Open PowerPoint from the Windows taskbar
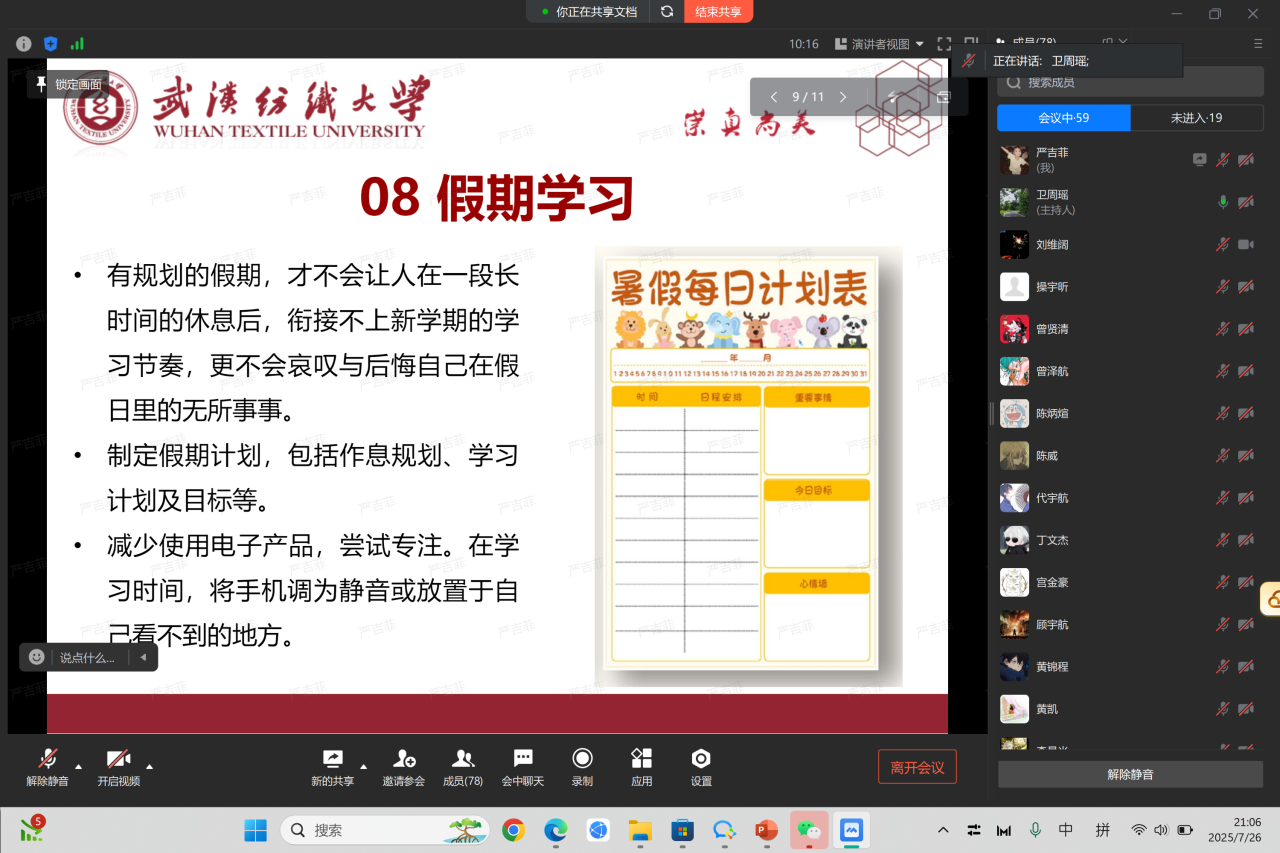Viewport: 1280px width, 853px height. tap(766, 830)
